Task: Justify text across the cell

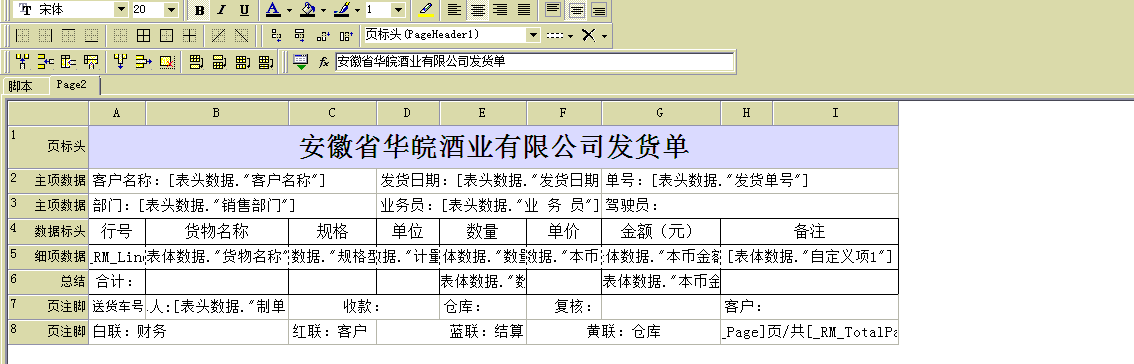Action: [524, 10]
